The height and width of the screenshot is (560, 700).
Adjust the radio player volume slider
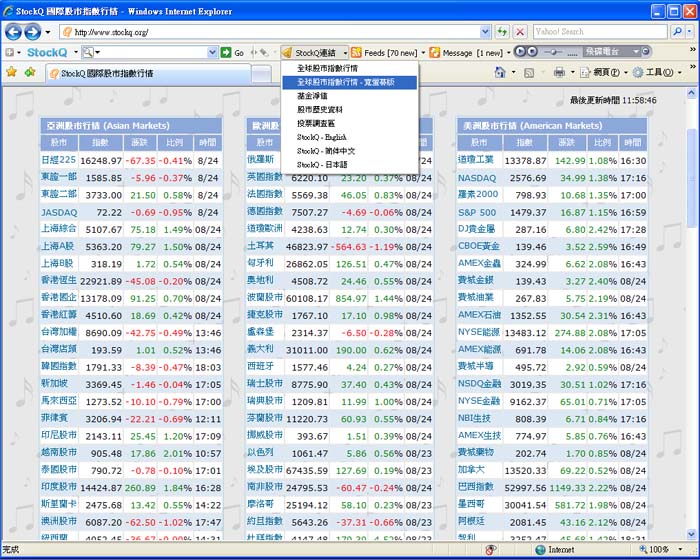tap(554, 52)
